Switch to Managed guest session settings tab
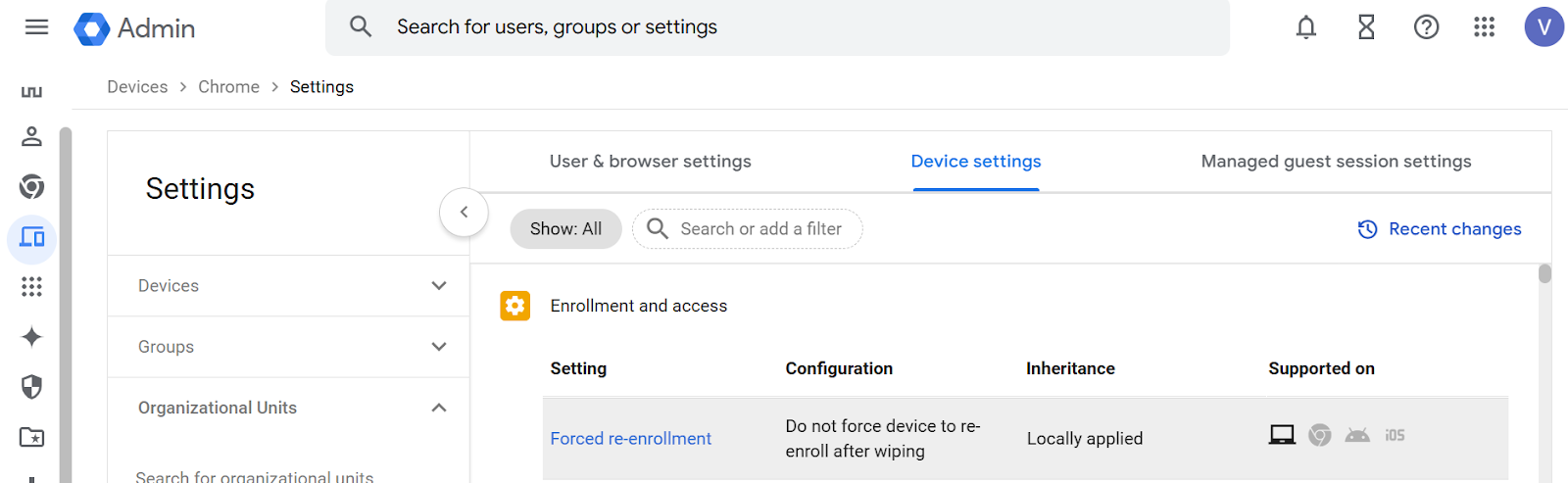 [1336, 162]
